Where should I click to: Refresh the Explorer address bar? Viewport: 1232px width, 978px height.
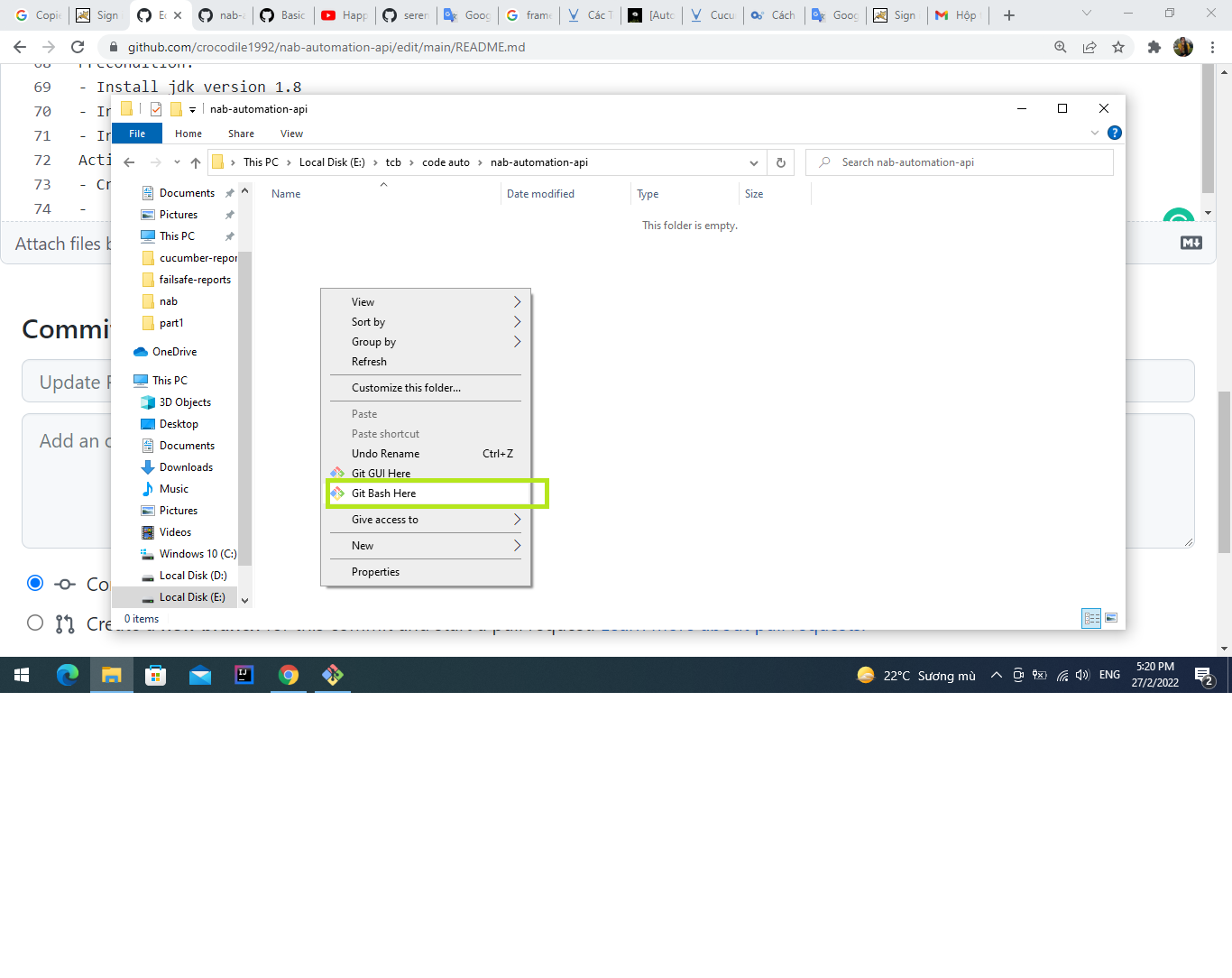tap(781, 162)
